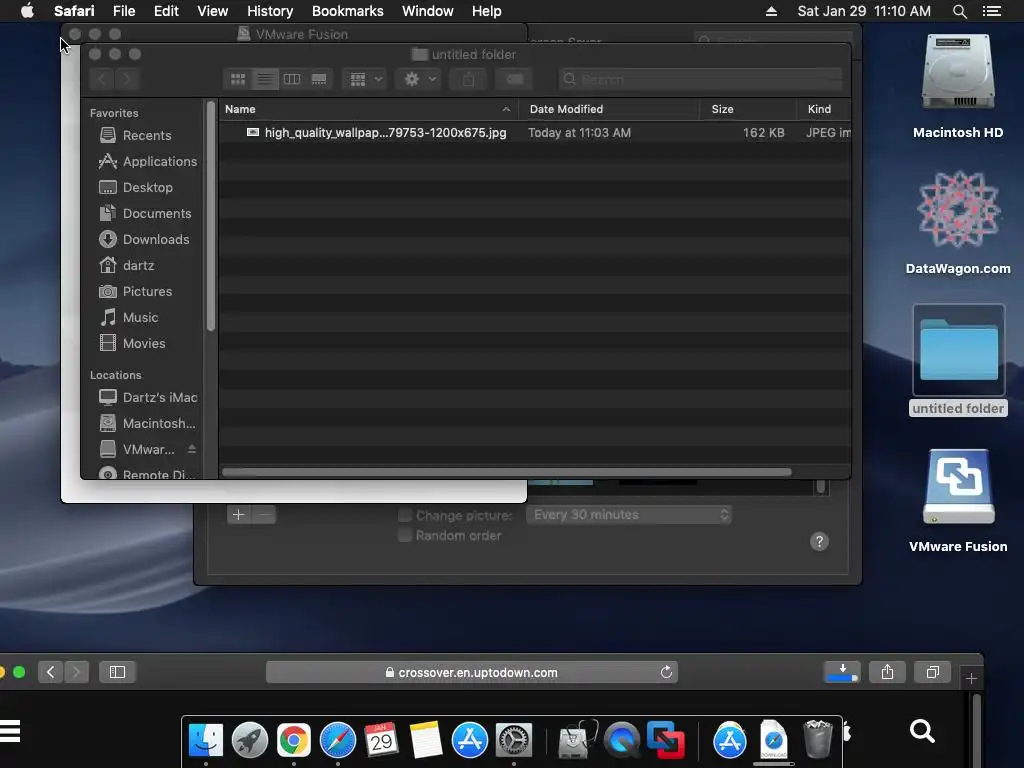1024x768 pixels.
Task: Open the Safari menu
Action: point(74,11)
